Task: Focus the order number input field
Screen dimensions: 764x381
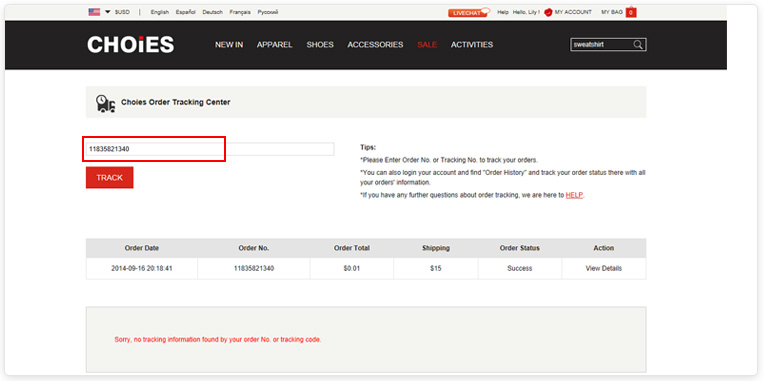Action: pos(210,149)
